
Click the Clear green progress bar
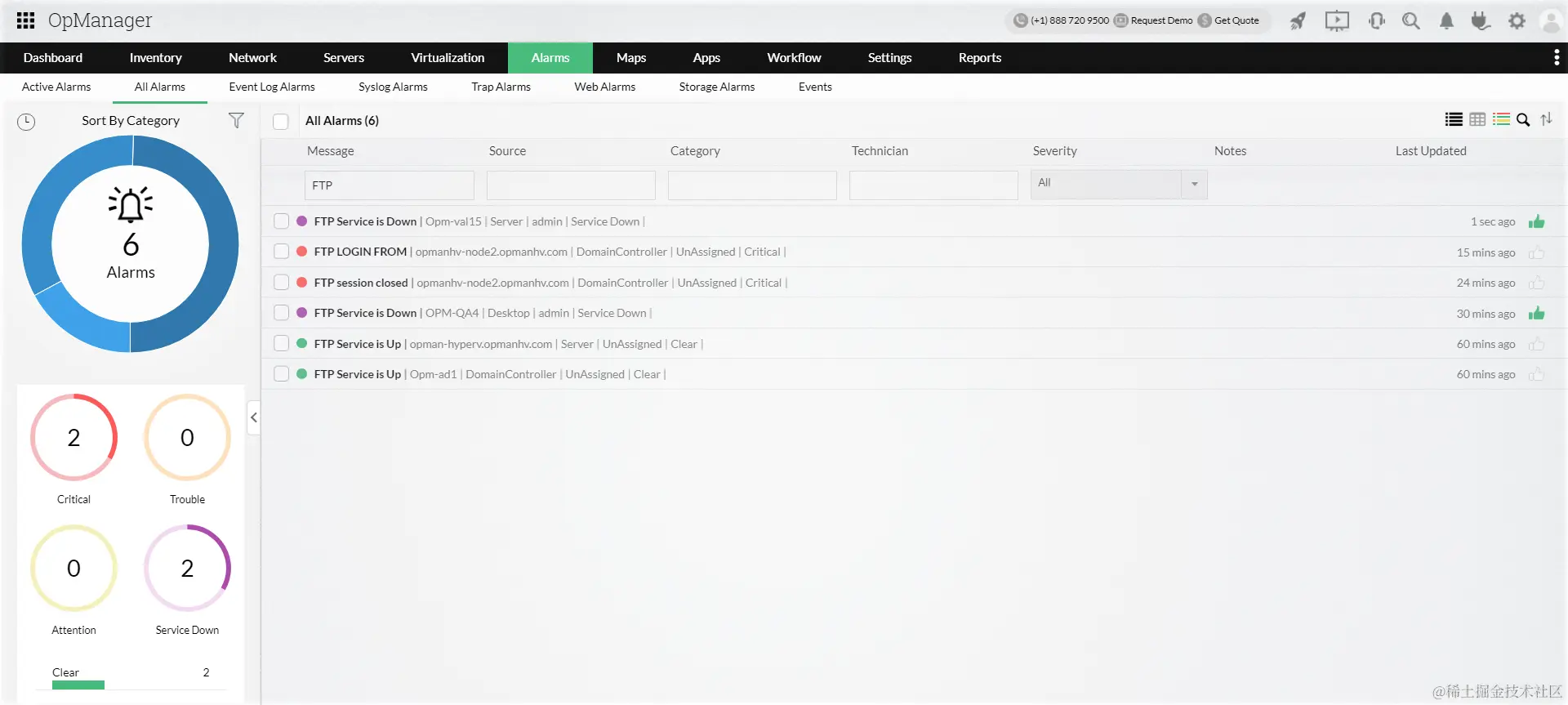[78, 685]
